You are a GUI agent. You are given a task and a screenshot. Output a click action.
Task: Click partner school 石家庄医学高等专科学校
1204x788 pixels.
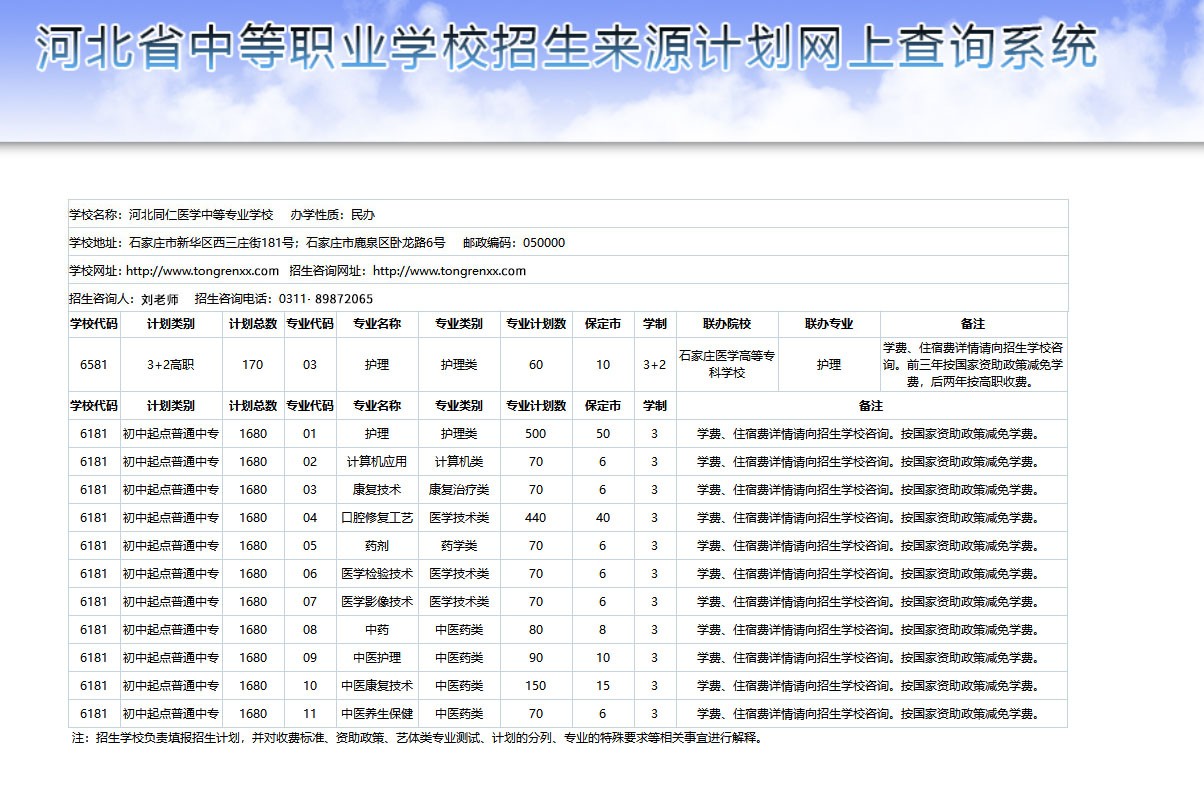coord(727,365)
